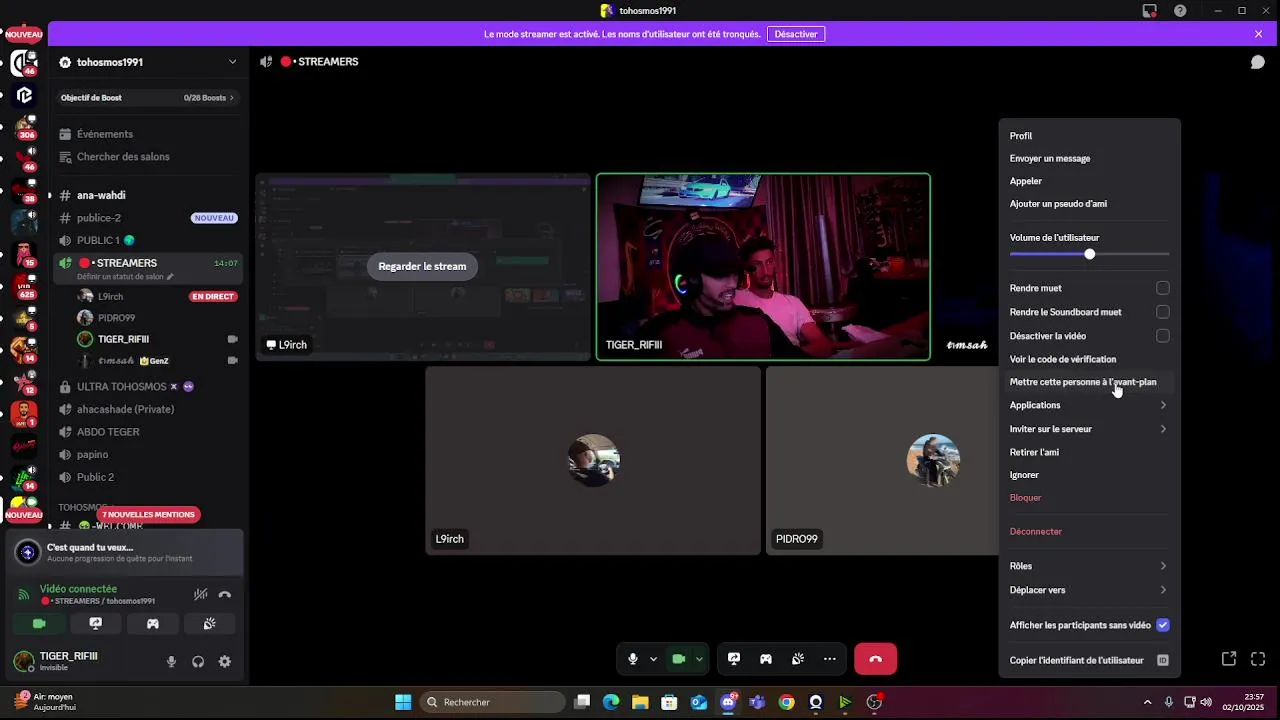Check the Désactiver la vidéo checkbox
This screenshot has height=720, width=1280.
click(x=1162, y=336)
